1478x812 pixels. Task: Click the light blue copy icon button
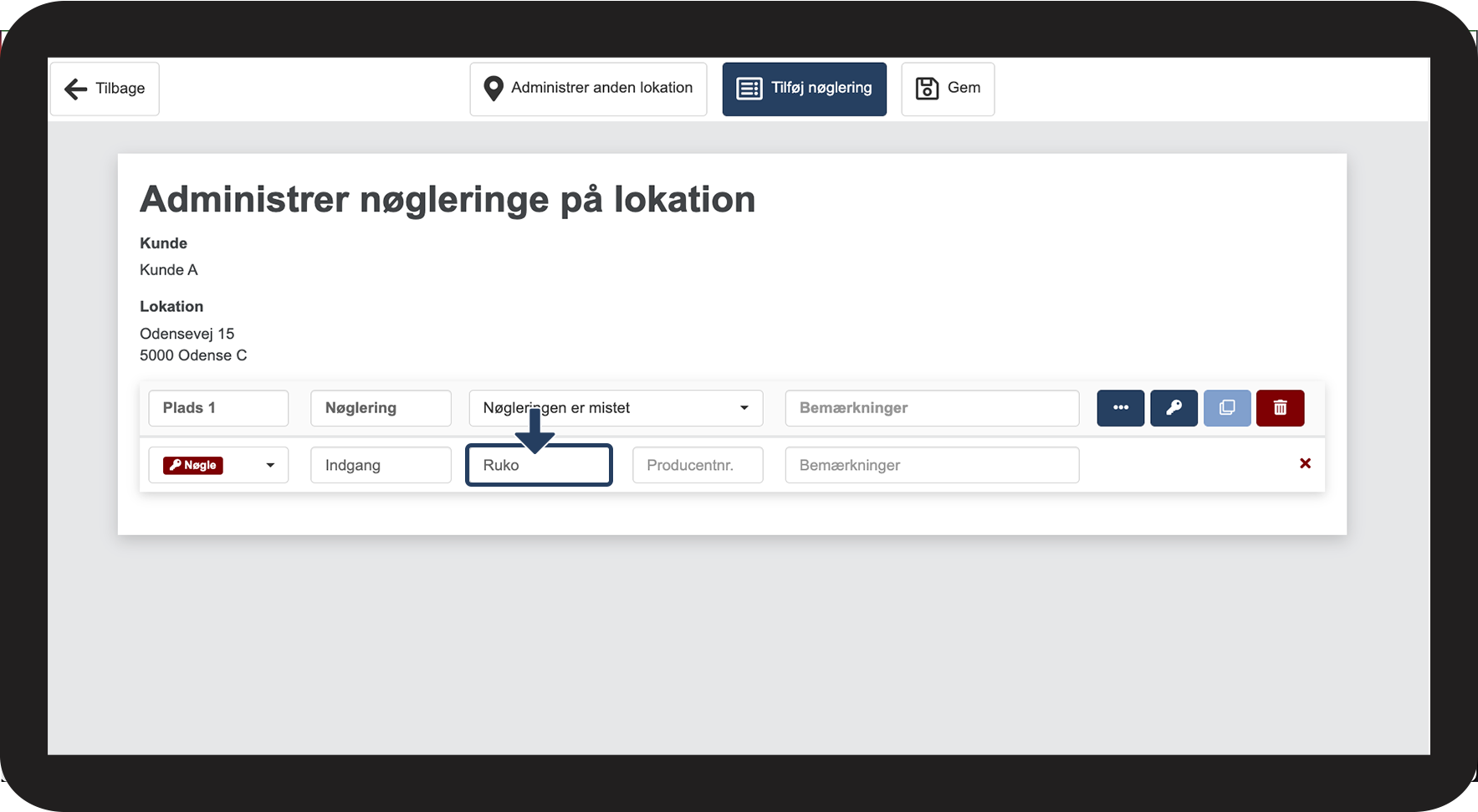1227,408
